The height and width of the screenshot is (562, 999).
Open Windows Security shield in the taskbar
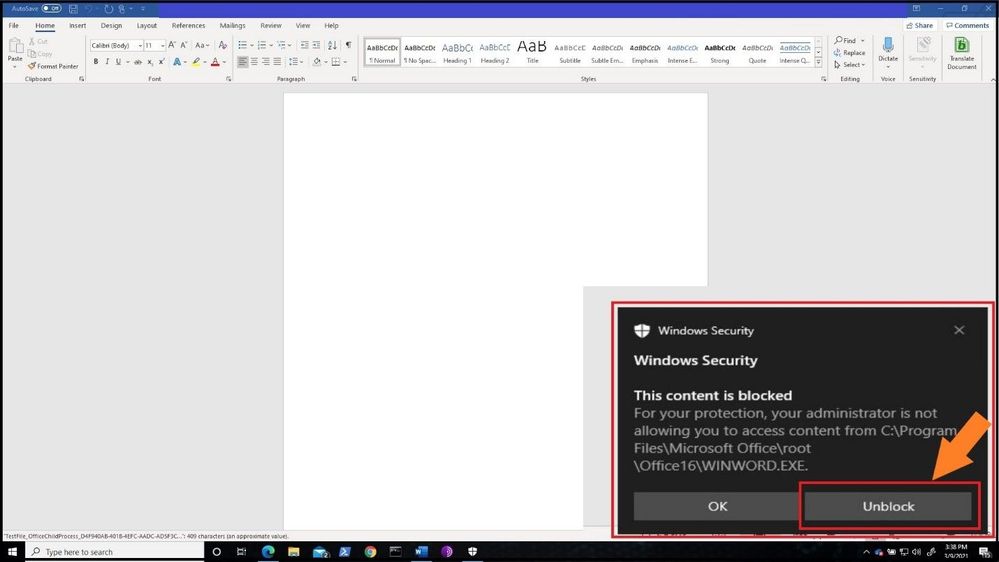[472, 552]
